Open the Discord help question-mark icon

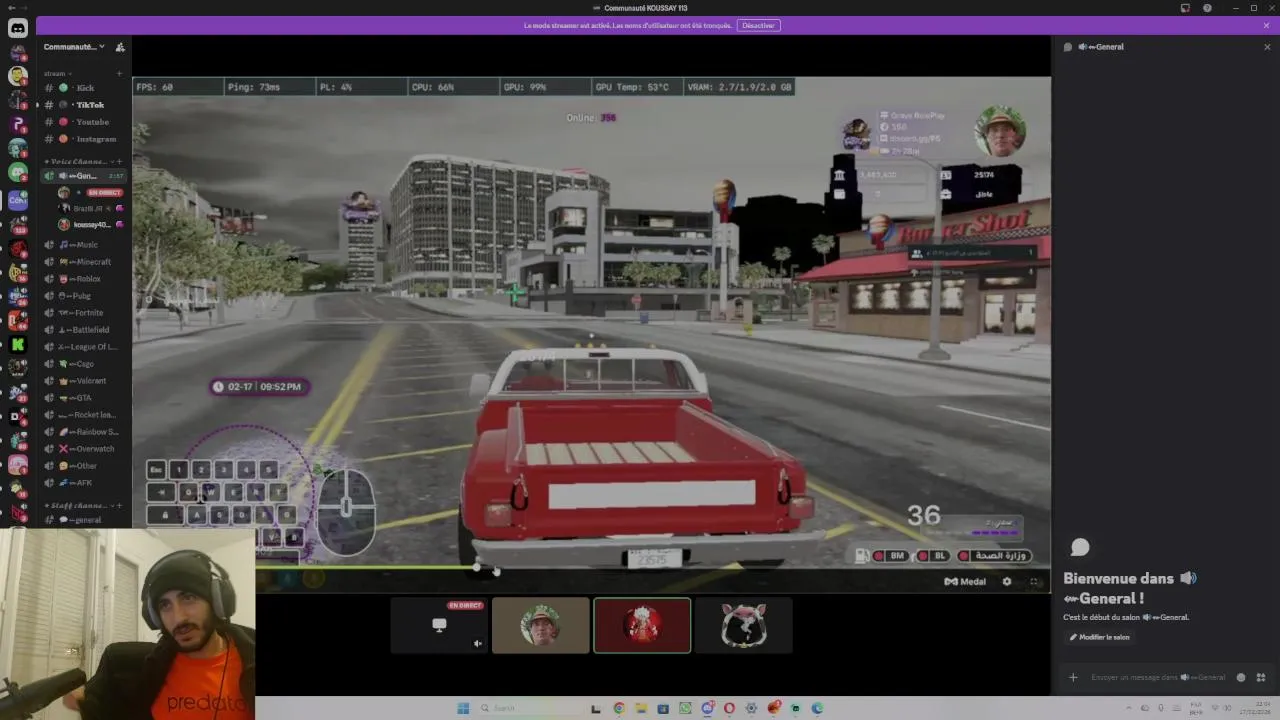(1207, 8)
